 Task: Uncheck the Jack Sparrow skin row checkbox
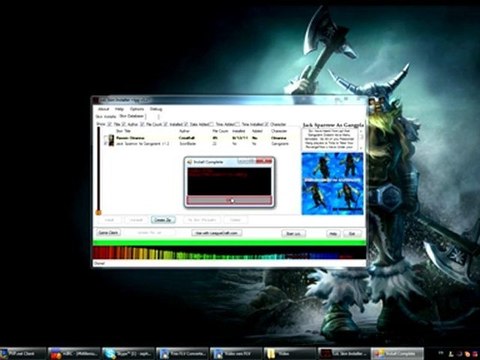tap(106, 144)
